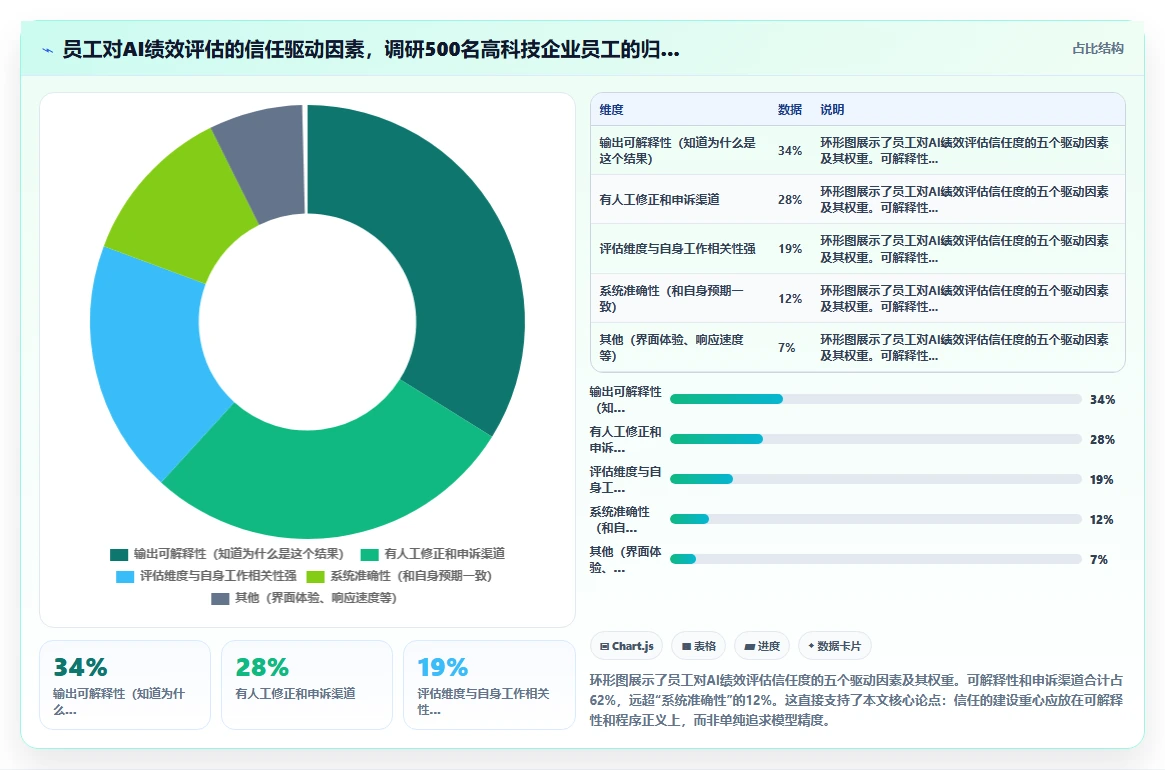Select table row 输出可解释性（知道为什么是这个结果）
The height and width of the screenshot is (770, 1165).
click(857, 151)
